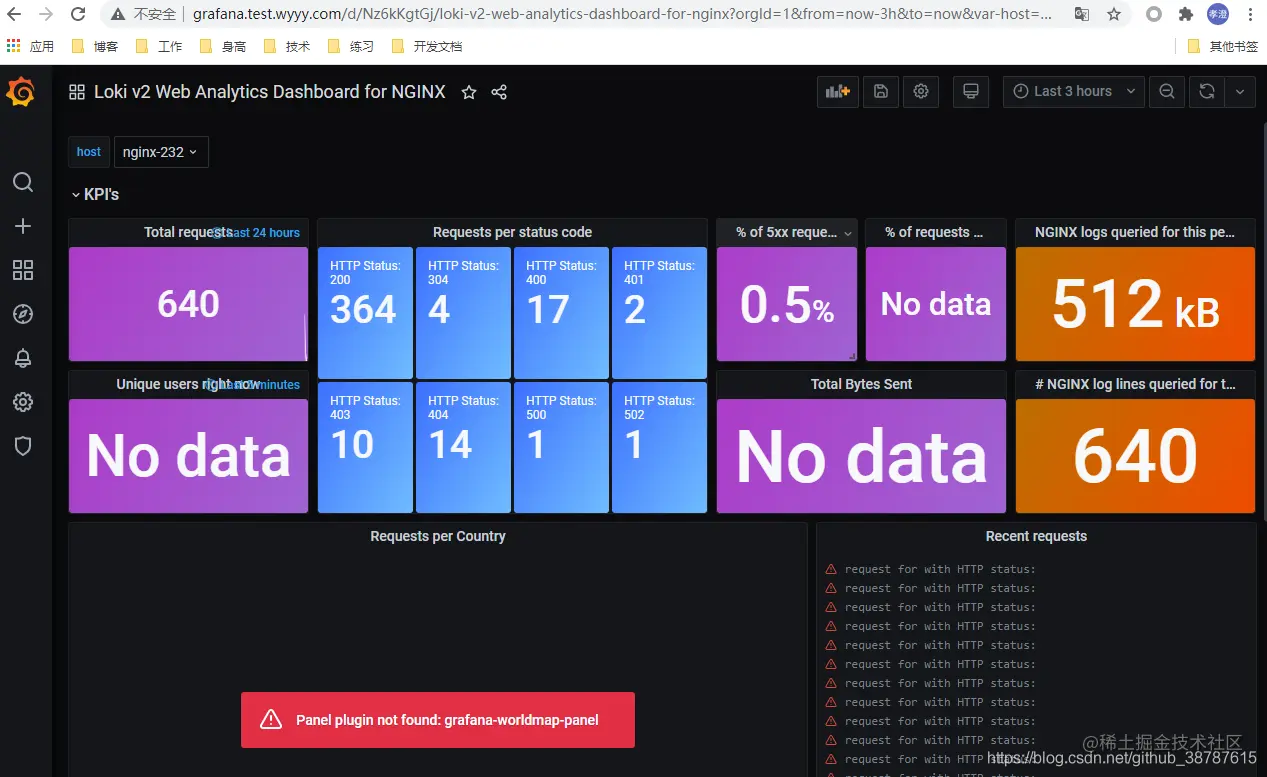Star this dashboard as favorite
This screenshot has width=1267, height=777.
[x=469, y=92]
